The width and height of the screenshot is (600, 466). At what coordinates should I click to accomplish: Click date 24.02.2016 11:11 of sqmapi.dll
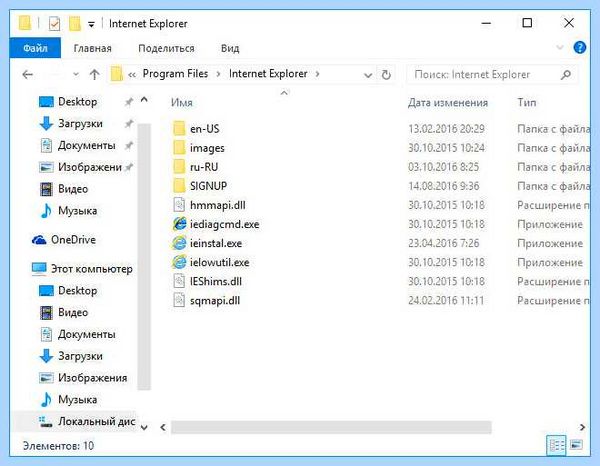tap(446, 300)
